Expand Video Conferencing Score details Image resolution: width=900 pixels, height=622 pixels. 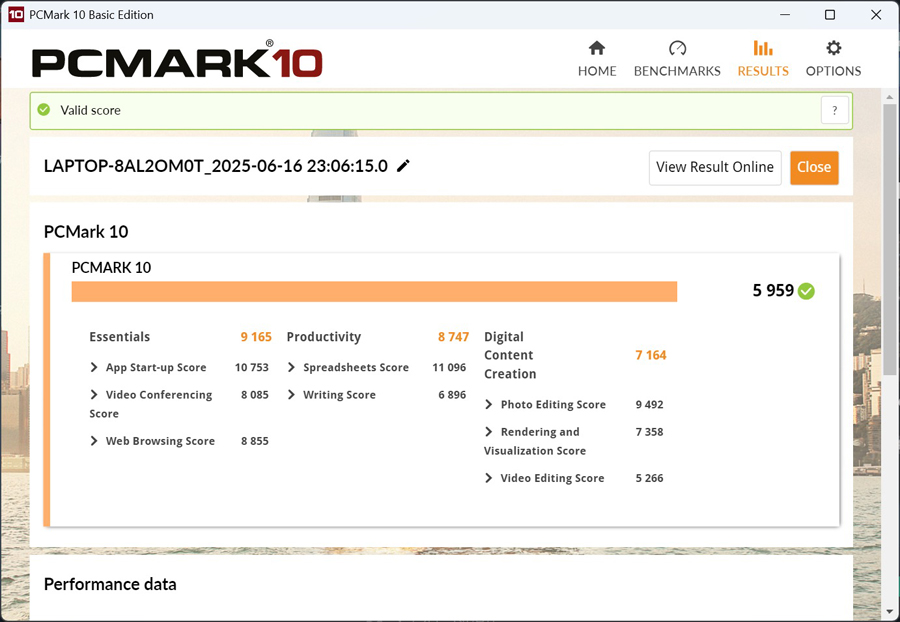pyautogui.click(x=94, y=395)
